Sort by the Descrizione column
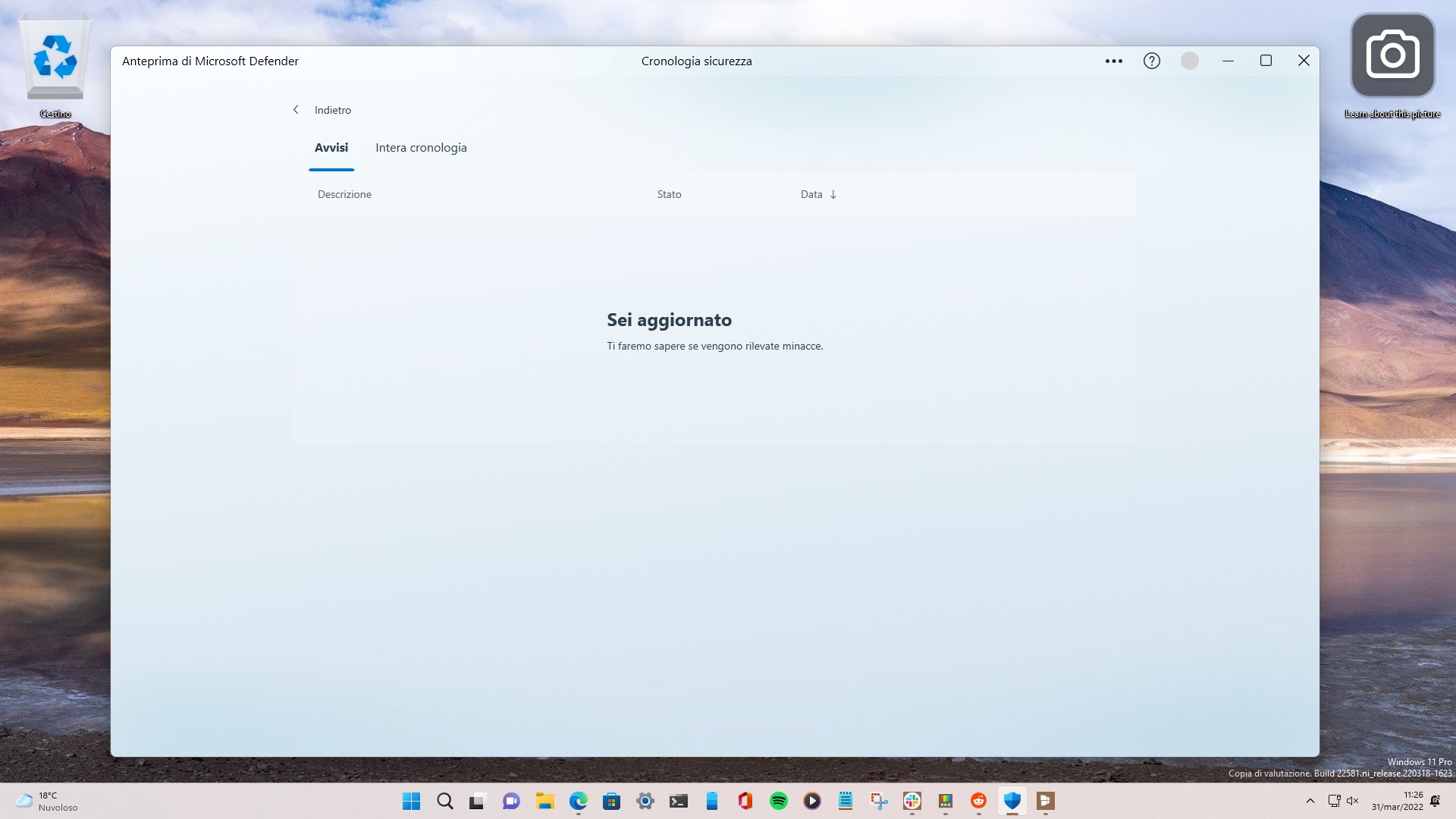The width and height of the screenshot is (1456, 819). (x=344, y=194)
